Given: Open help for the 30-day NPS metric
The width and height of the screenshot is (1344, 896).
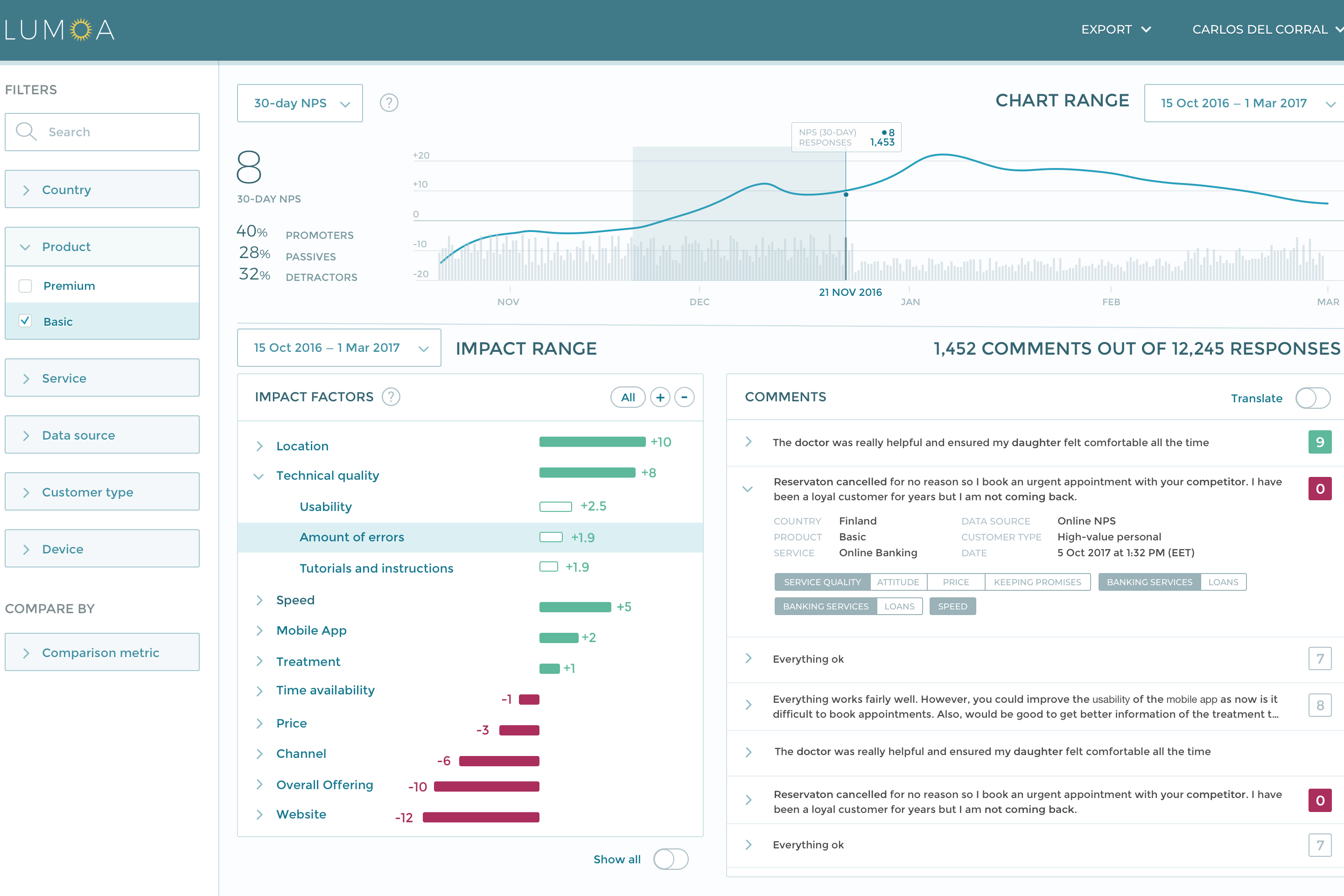Looking at the screenshot, I should tap(389, 103).
